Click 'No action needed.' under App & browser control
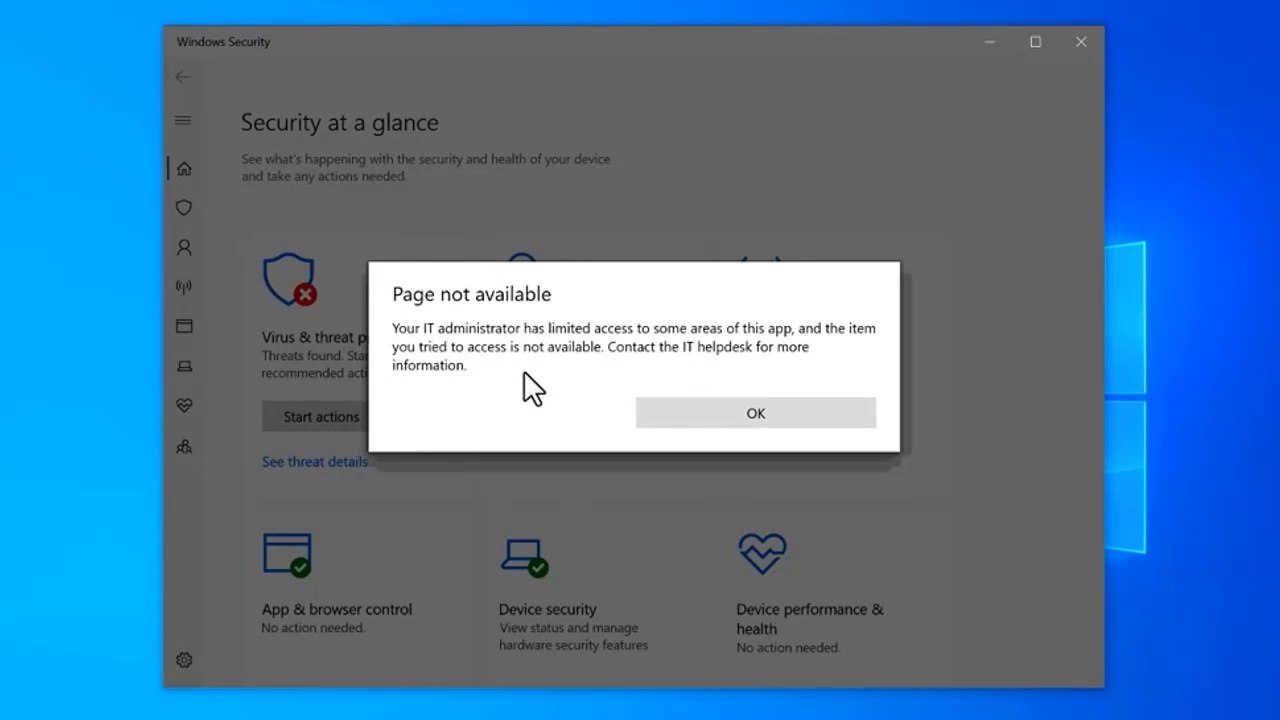 [x=313, y=628]
